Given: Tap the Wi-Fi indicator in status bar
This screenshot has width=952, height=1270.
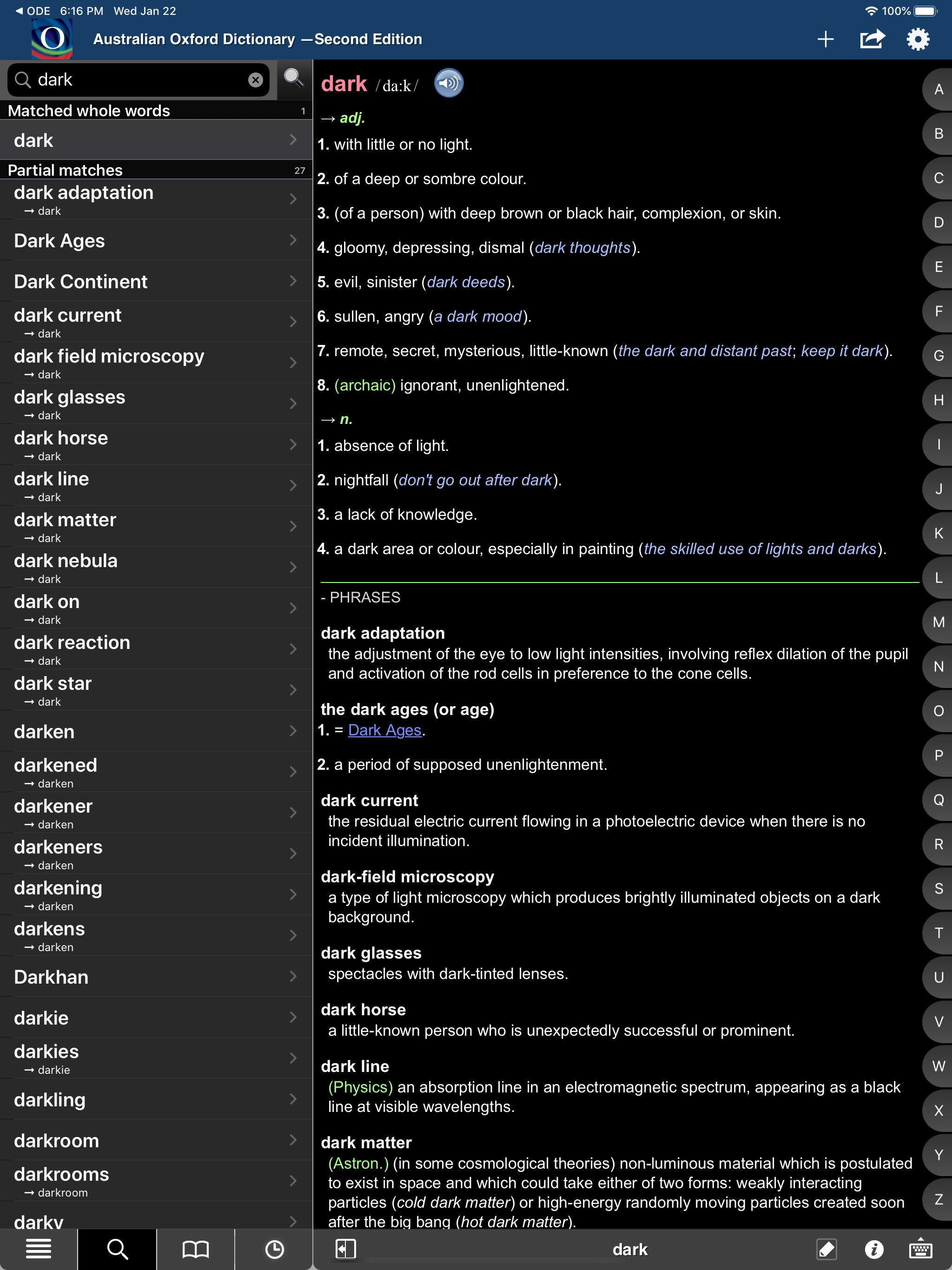Looking at the screenshot, I should click(871, 11).
